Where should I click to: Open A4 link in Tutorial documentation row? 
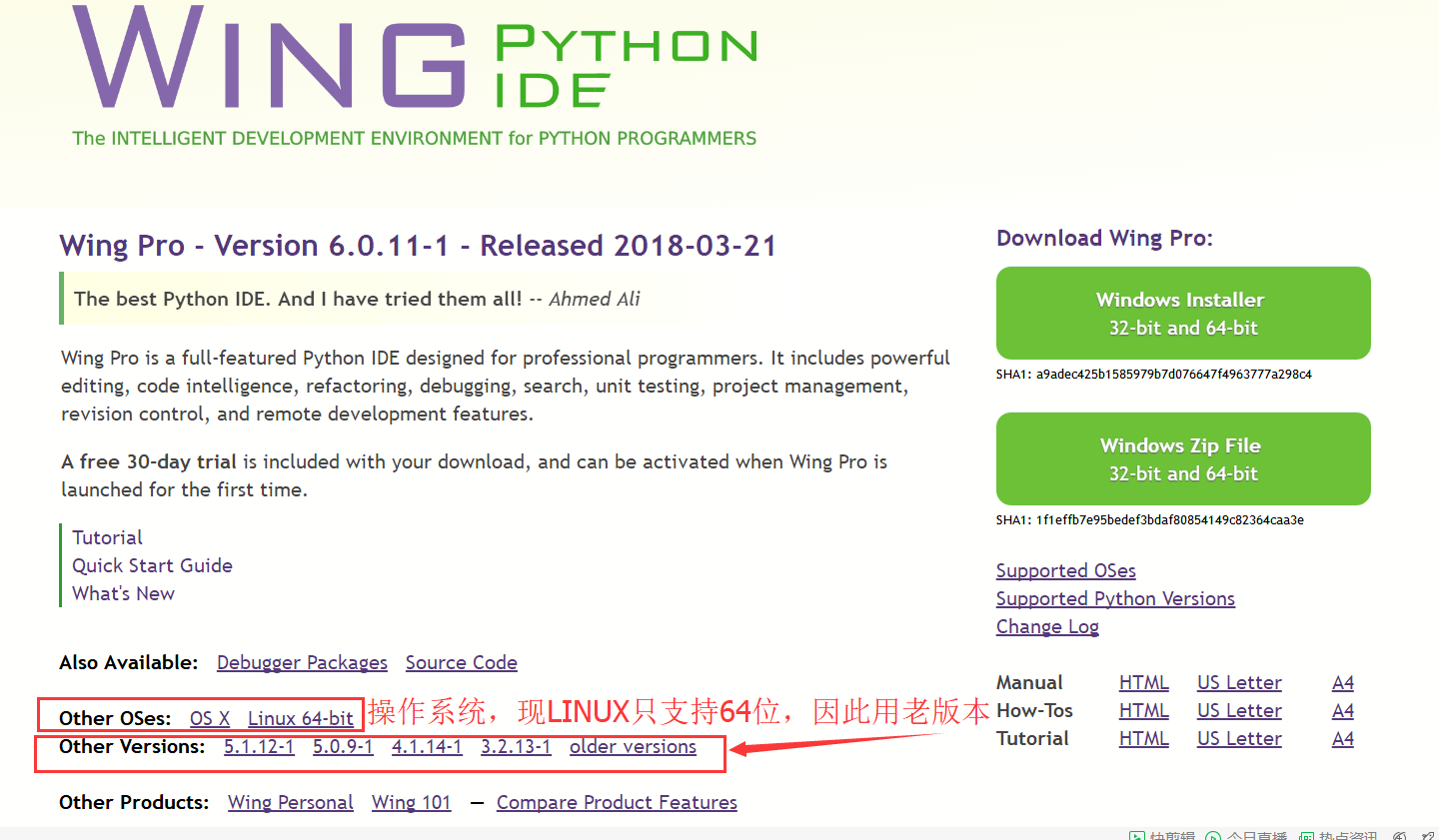(x=1343, y=738)
